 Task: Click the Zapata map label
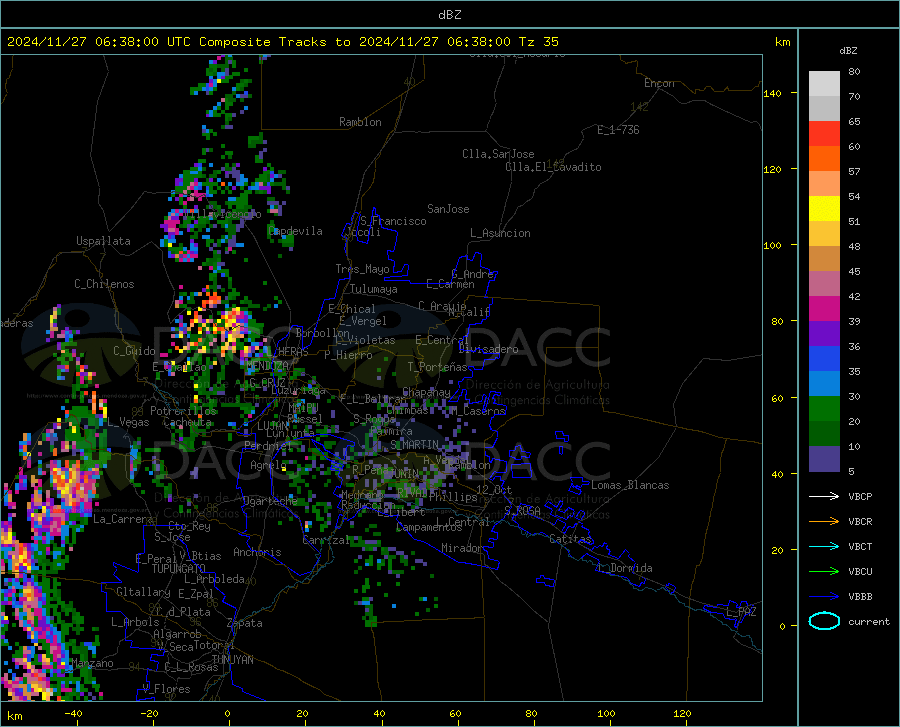click(245, 623)
